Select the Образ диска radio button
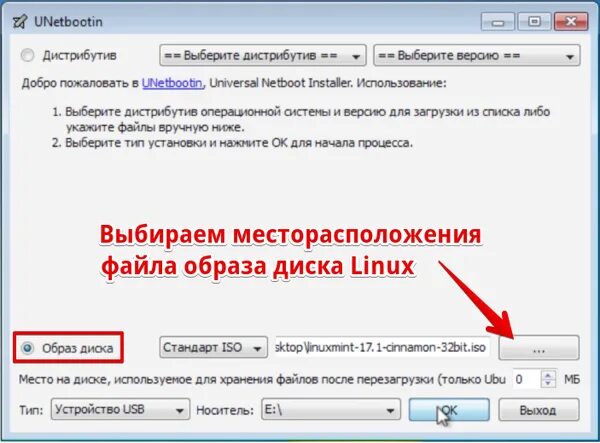 (28, 348)
